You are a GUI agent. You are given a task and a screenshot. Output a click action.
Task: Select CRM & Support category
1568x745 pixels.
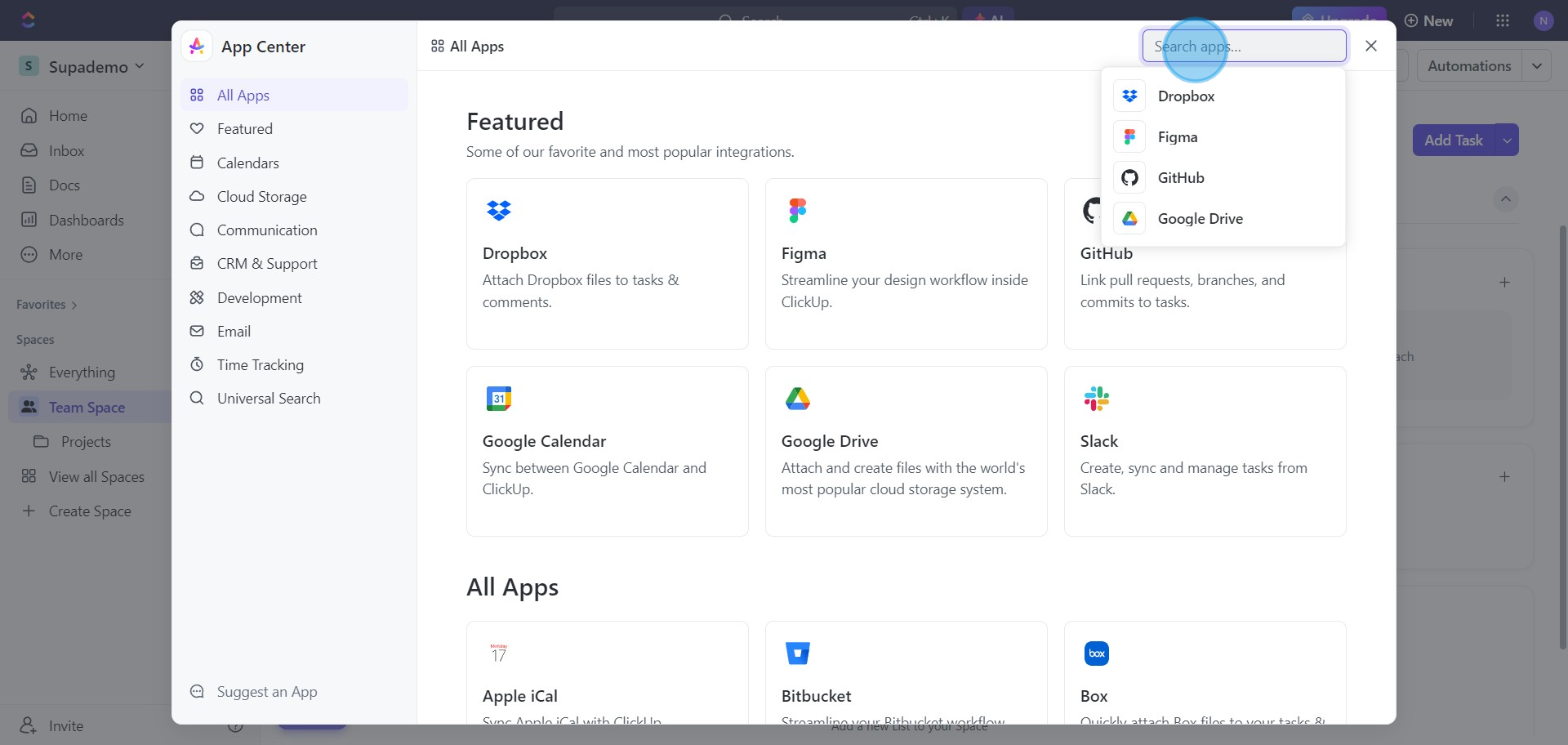tap(294, 263)
